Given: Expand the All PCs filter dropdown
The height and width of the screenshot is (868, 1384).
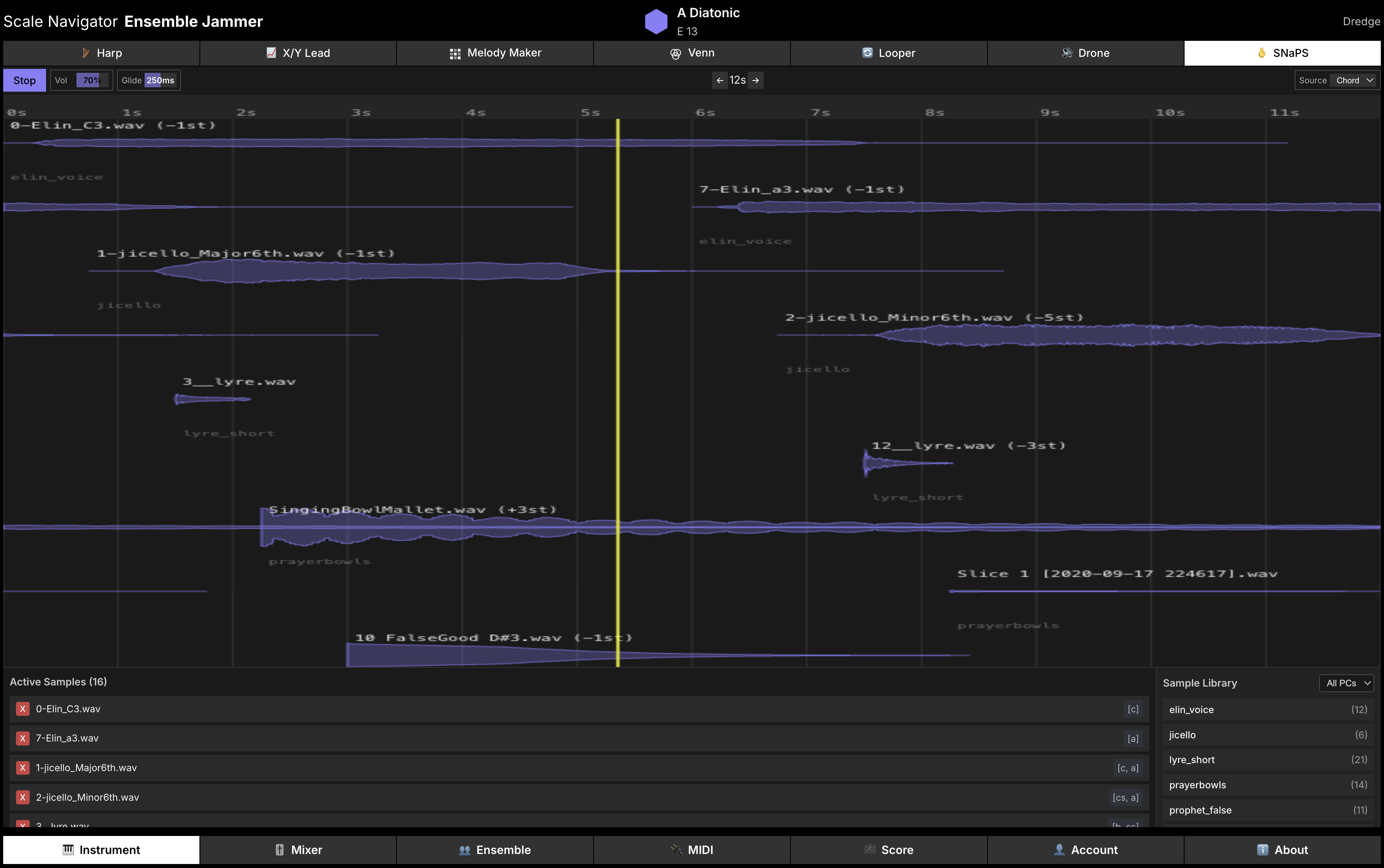Looking at the screenshot, I should [x=1346, y=683].
